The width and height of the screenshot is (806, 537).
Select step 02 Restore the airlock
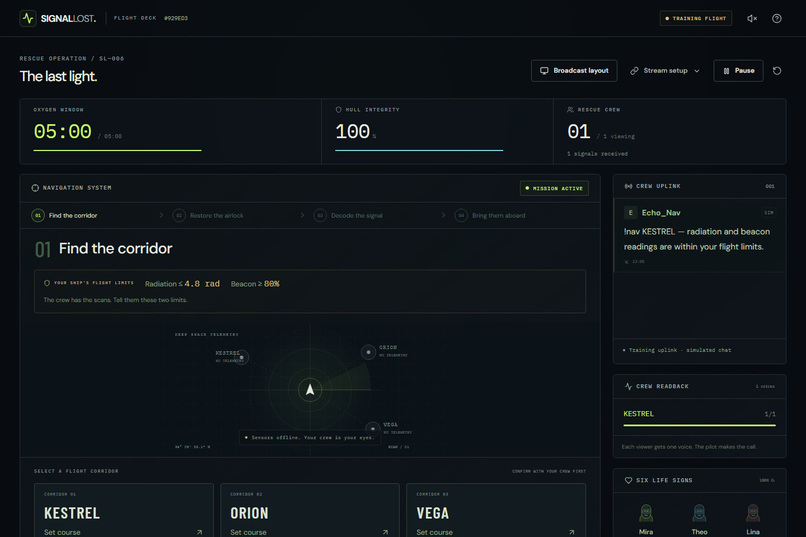208,215
